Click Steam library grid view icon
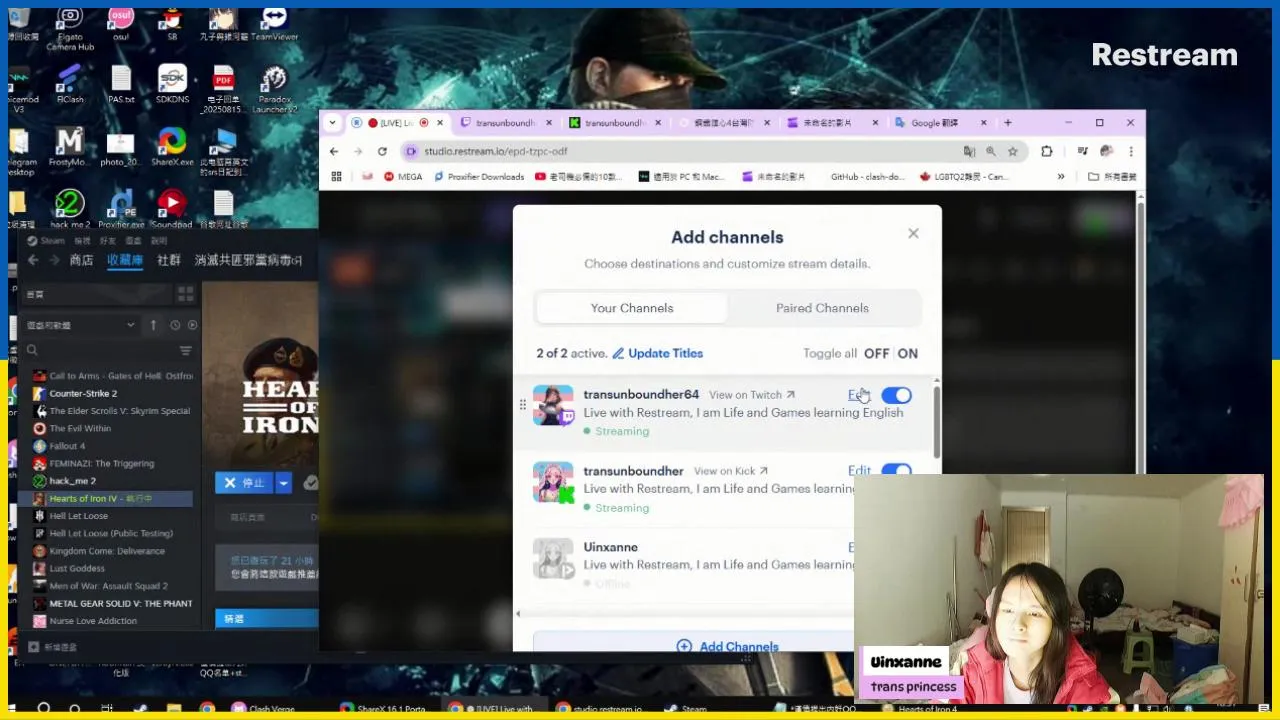 pyautogui.click(x=185, y=294)
